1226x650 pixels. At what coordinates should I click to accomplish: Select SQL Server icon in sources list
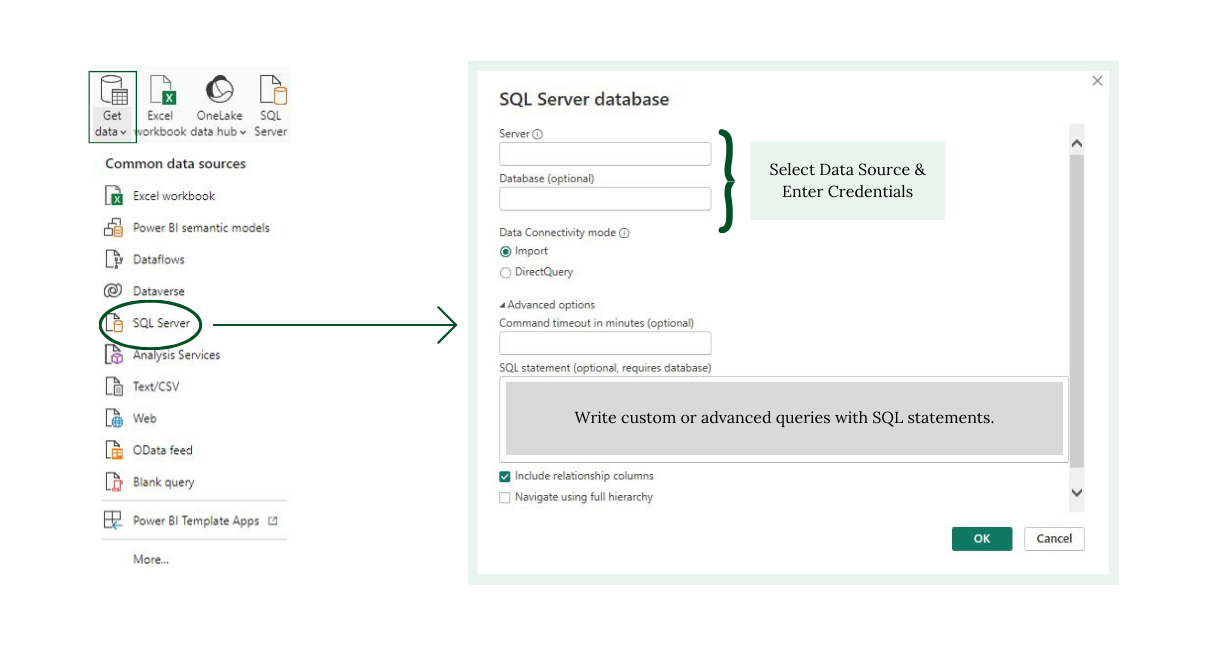(114, 323)
